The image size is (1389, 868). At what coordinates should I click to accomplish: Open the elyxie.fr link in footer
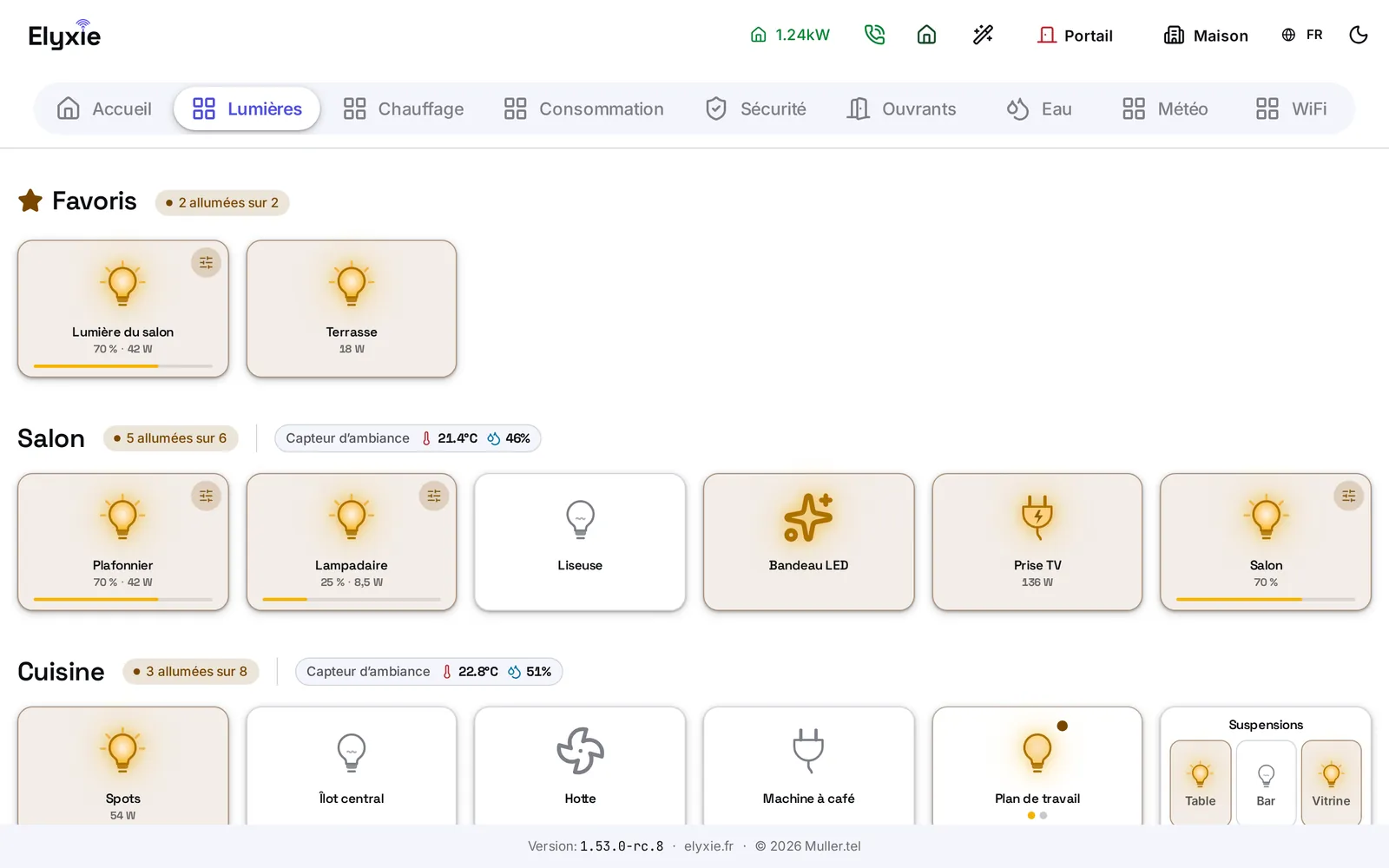708,846
